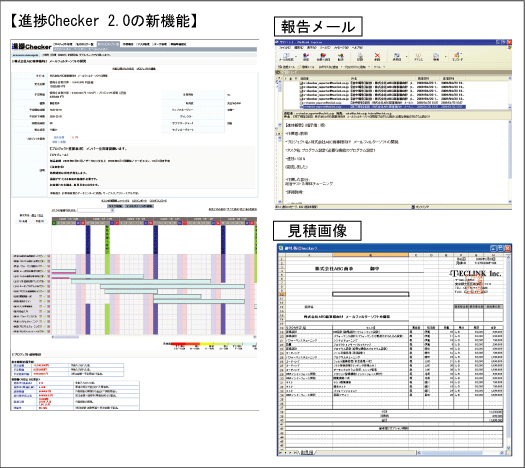Expand the arrow beside the Send/Receive icon
Screen dimensions: 525x468
pos(406,57)
